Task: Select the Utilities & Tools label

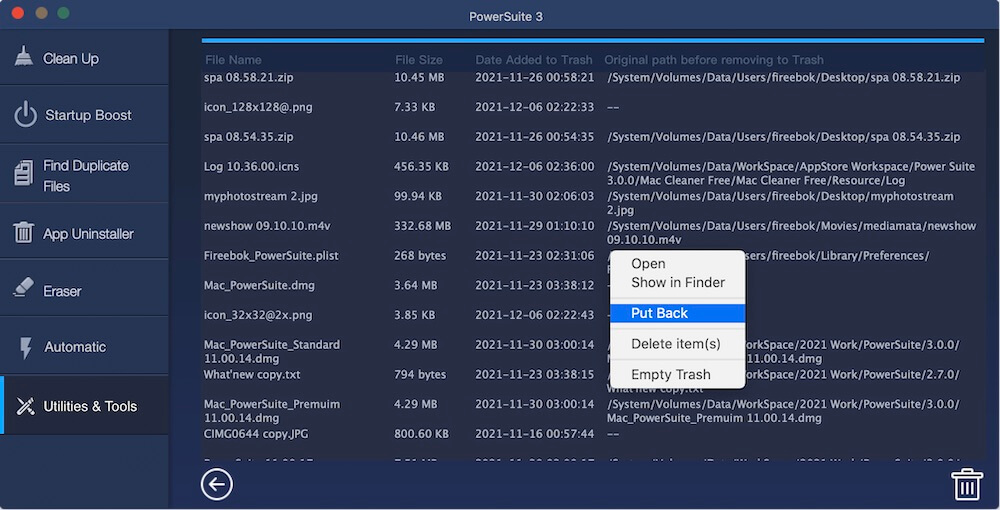Action: (90, 406)
